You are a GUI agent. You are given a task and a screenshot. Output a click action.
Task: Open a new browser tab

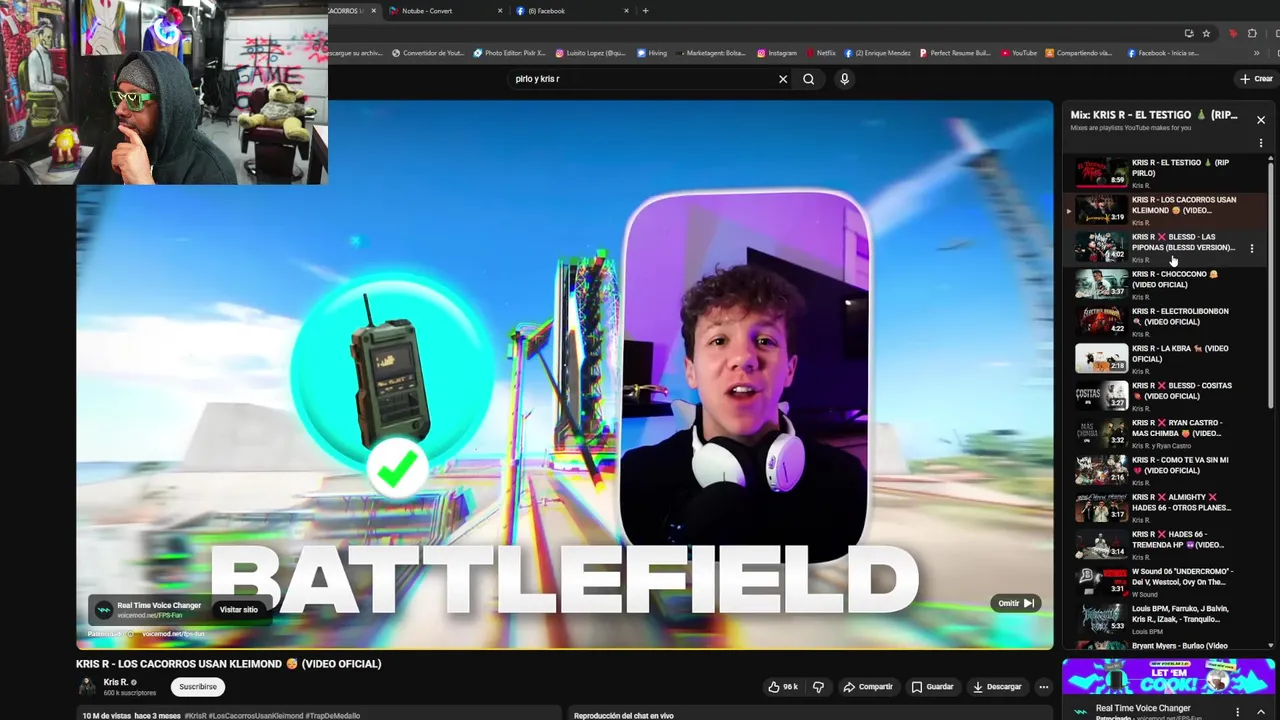[645, 11]
